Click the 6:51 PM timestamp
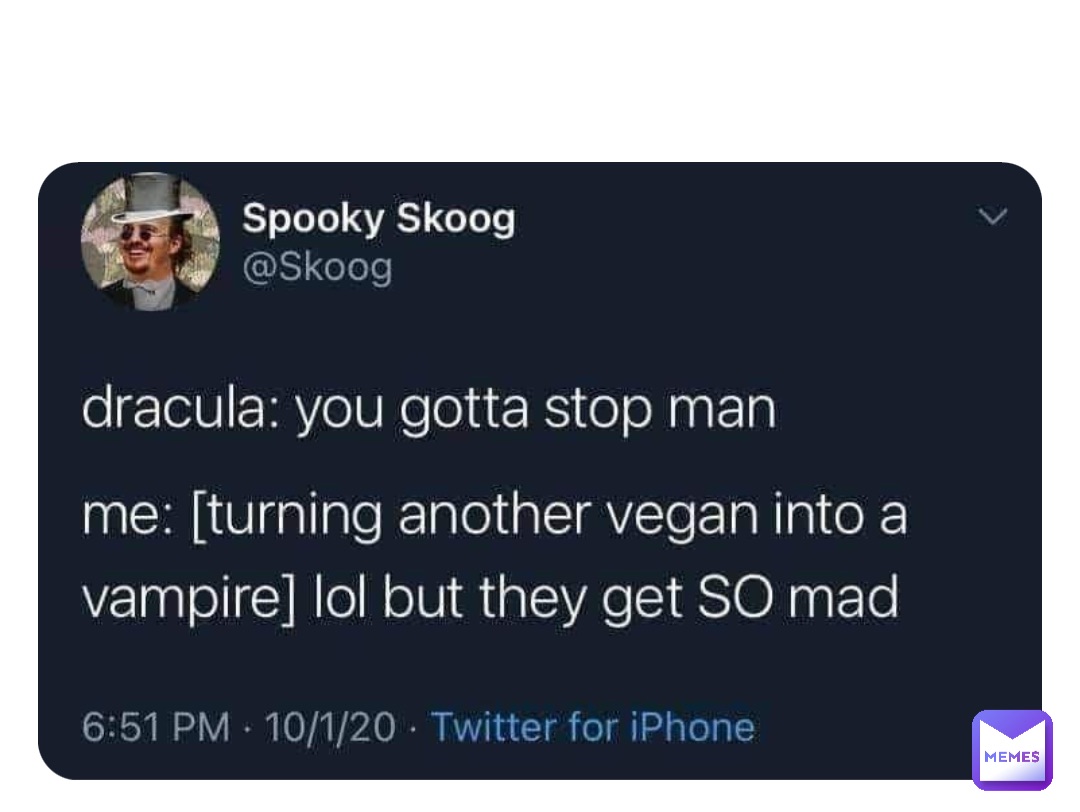The image size is (1080, 812). pyautogui.click(x=156, y=727)
